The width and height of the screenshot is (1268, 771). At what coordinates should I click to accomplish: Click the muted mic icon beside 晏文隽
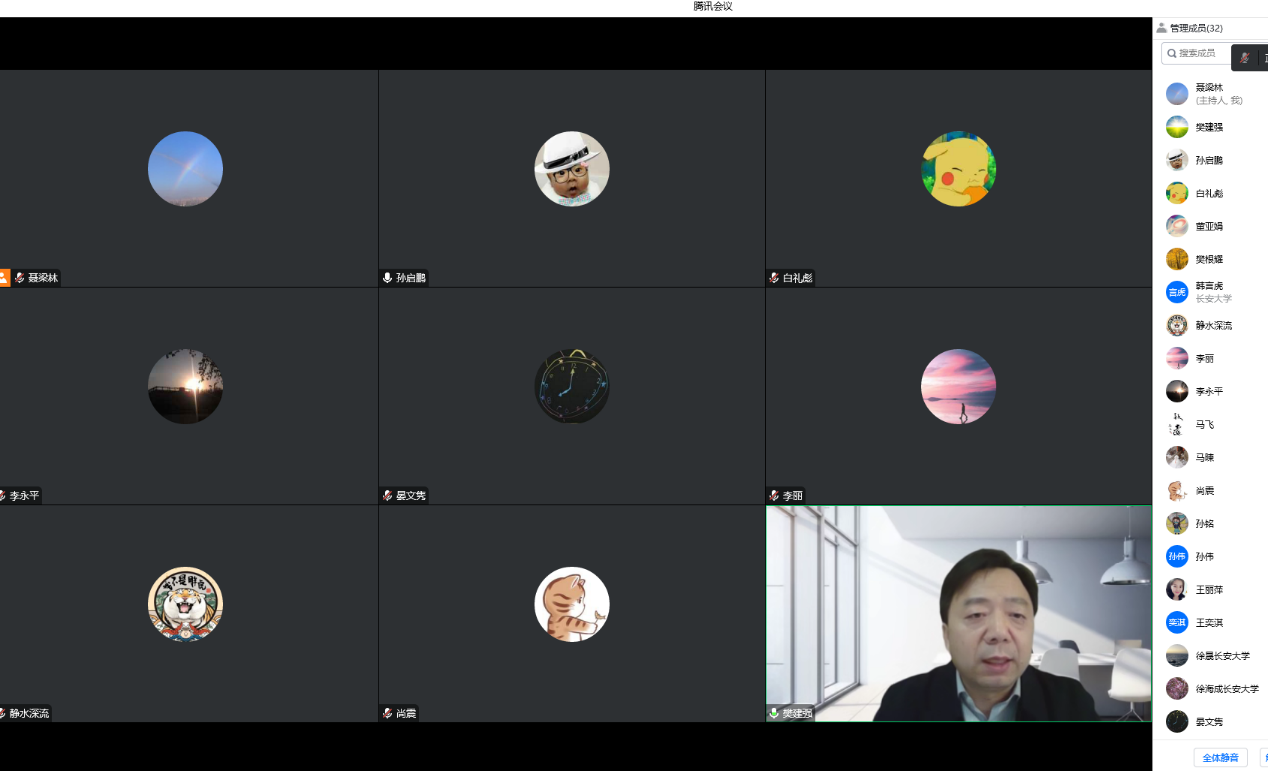coord(388,496)
